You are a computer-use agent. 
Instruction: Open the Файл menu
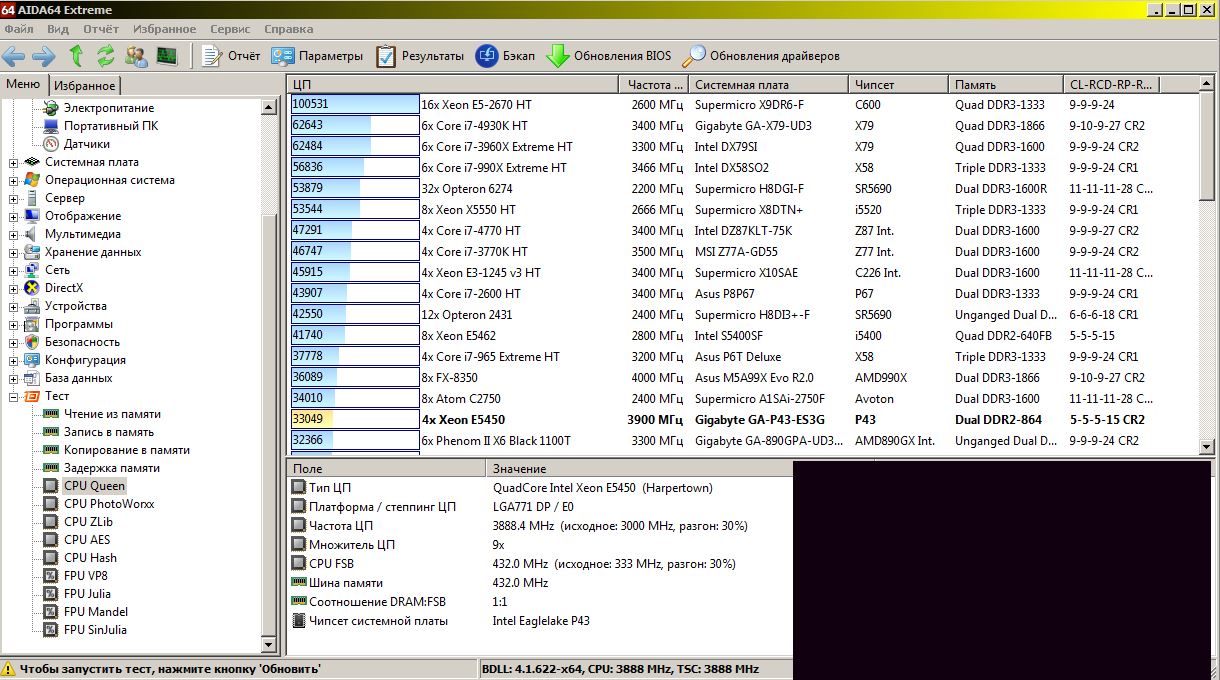pos(19,30)
